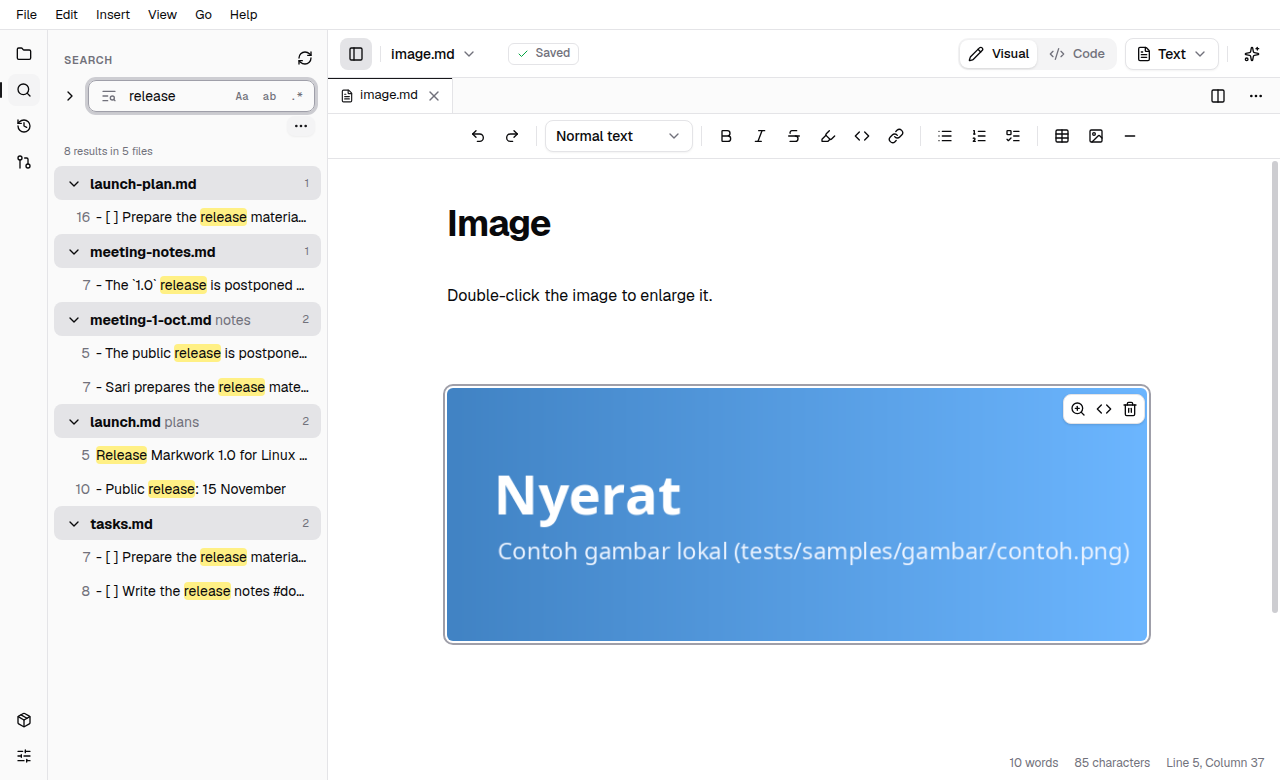Open the File menu
Viewport: 1280px width, 780px height.
tap(27, 15)
